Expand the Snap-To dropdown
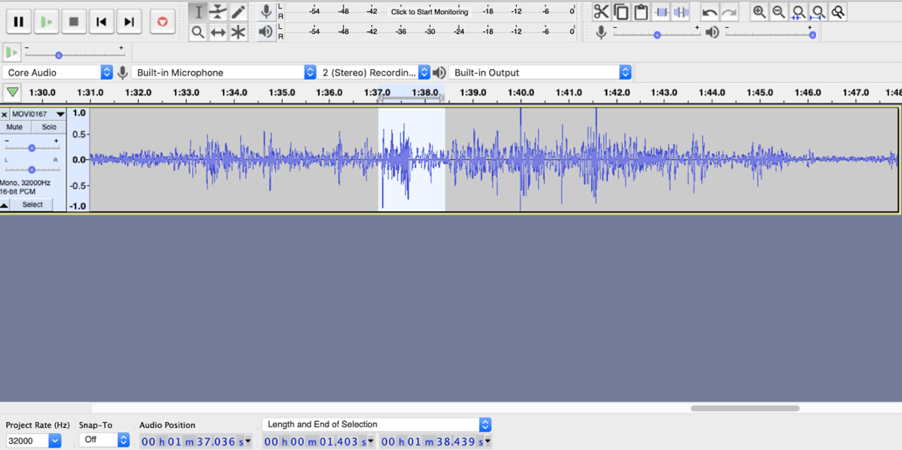Screen dimensions: 902x450 point(123,440)
